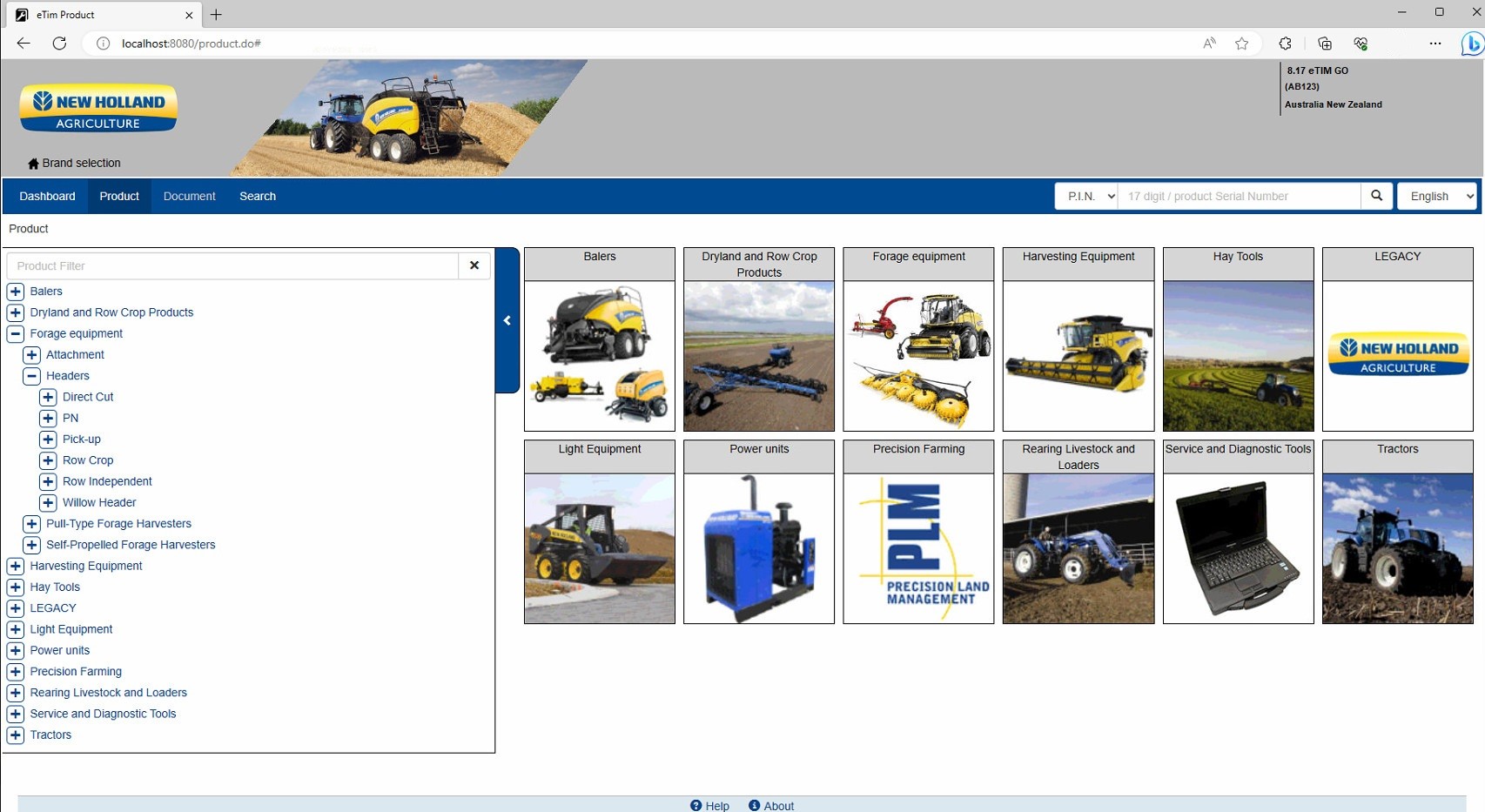The height and width of the screenshot is (812, 1485).
Task: Open the Search menu tab
Action: tap(258, 196)
